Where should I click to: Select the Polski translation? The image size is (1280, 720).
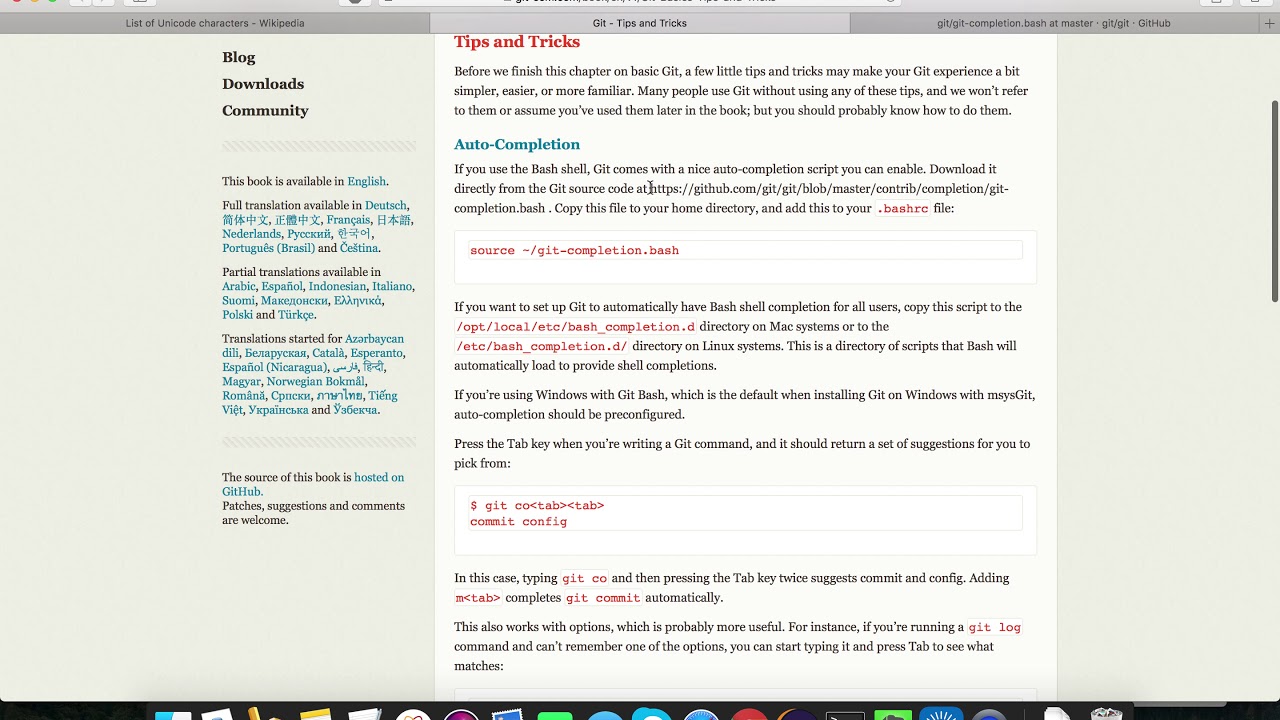[x=237, y=314]
